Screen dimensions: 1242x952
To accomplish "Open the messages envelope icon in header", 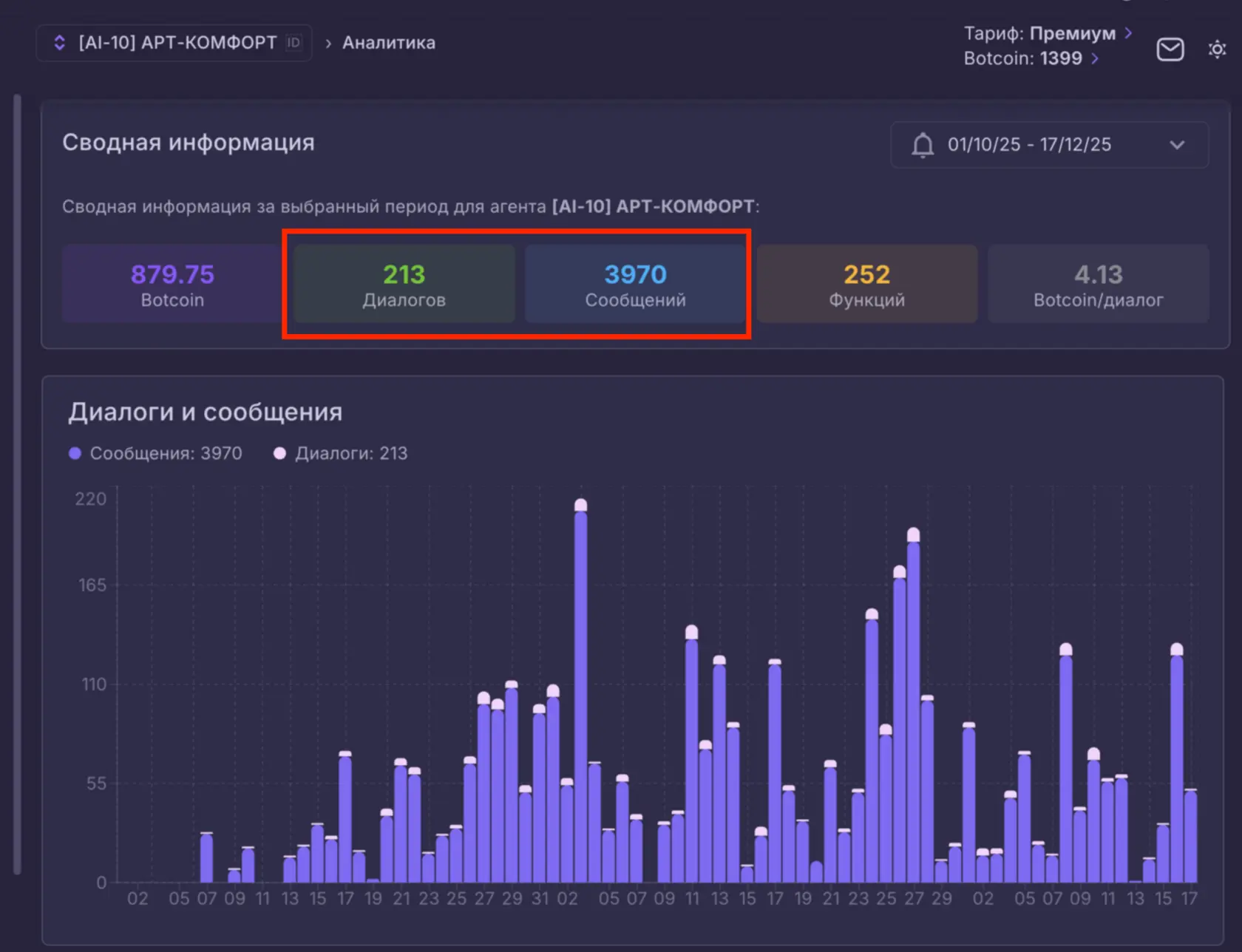I will (x=1170, y=49).
